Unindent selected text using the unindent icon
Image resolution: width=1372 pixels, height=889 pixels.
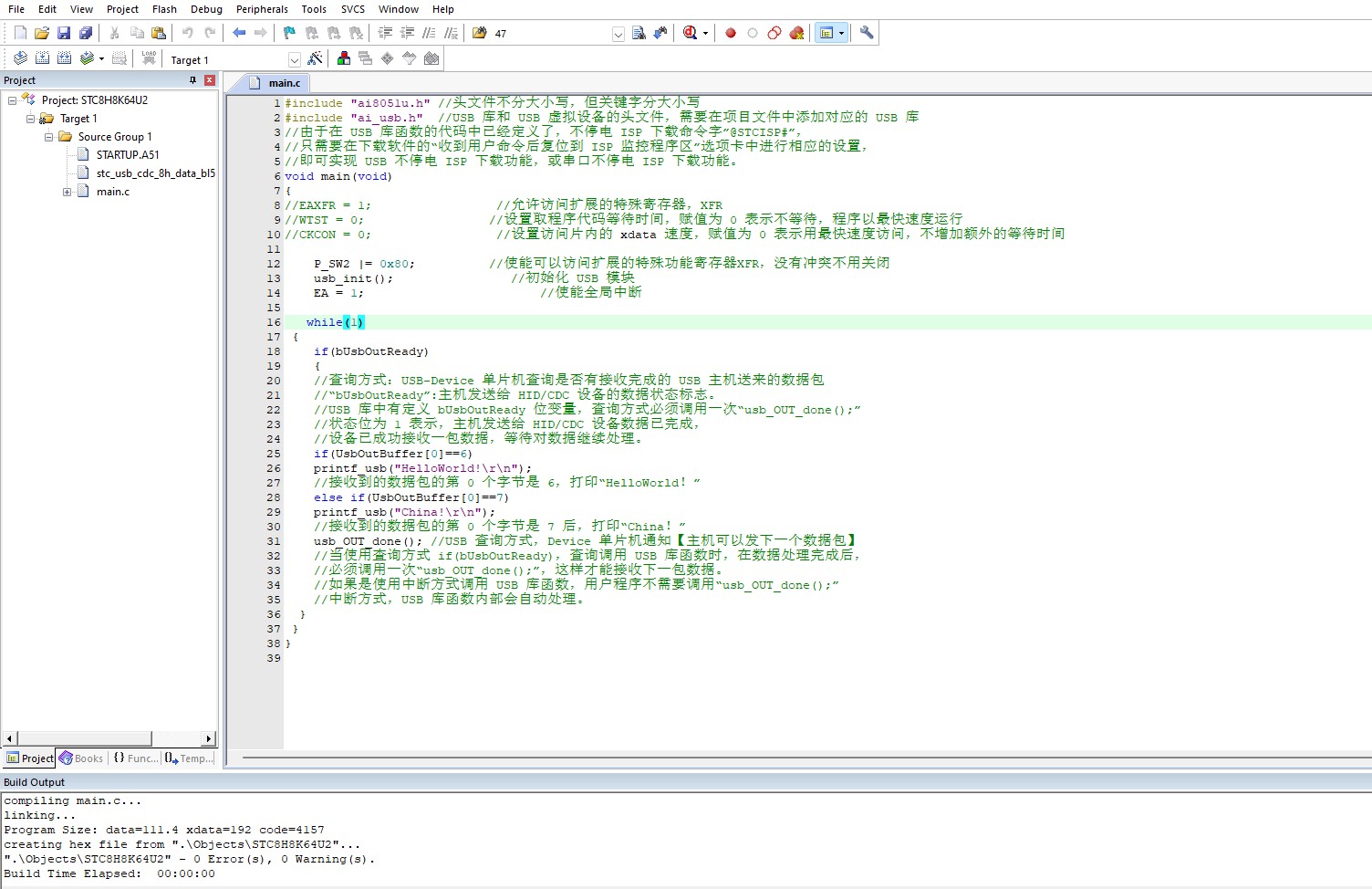407,33
